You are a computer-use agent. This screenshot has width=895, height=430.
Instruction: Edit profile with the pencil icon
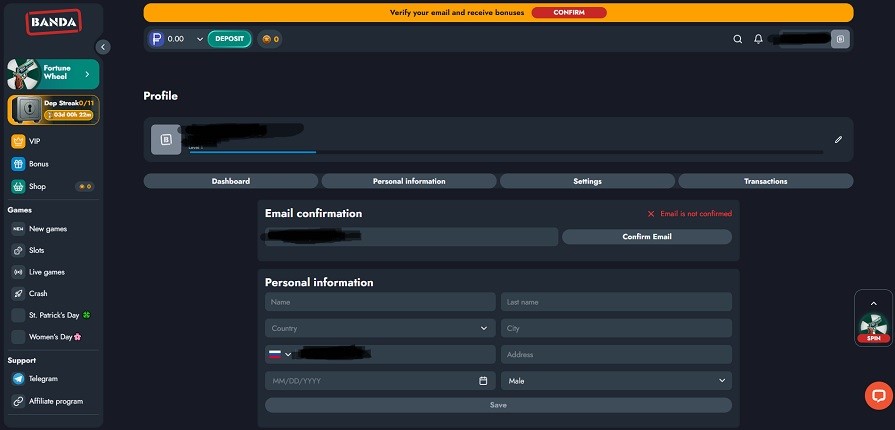click(838, 139)
